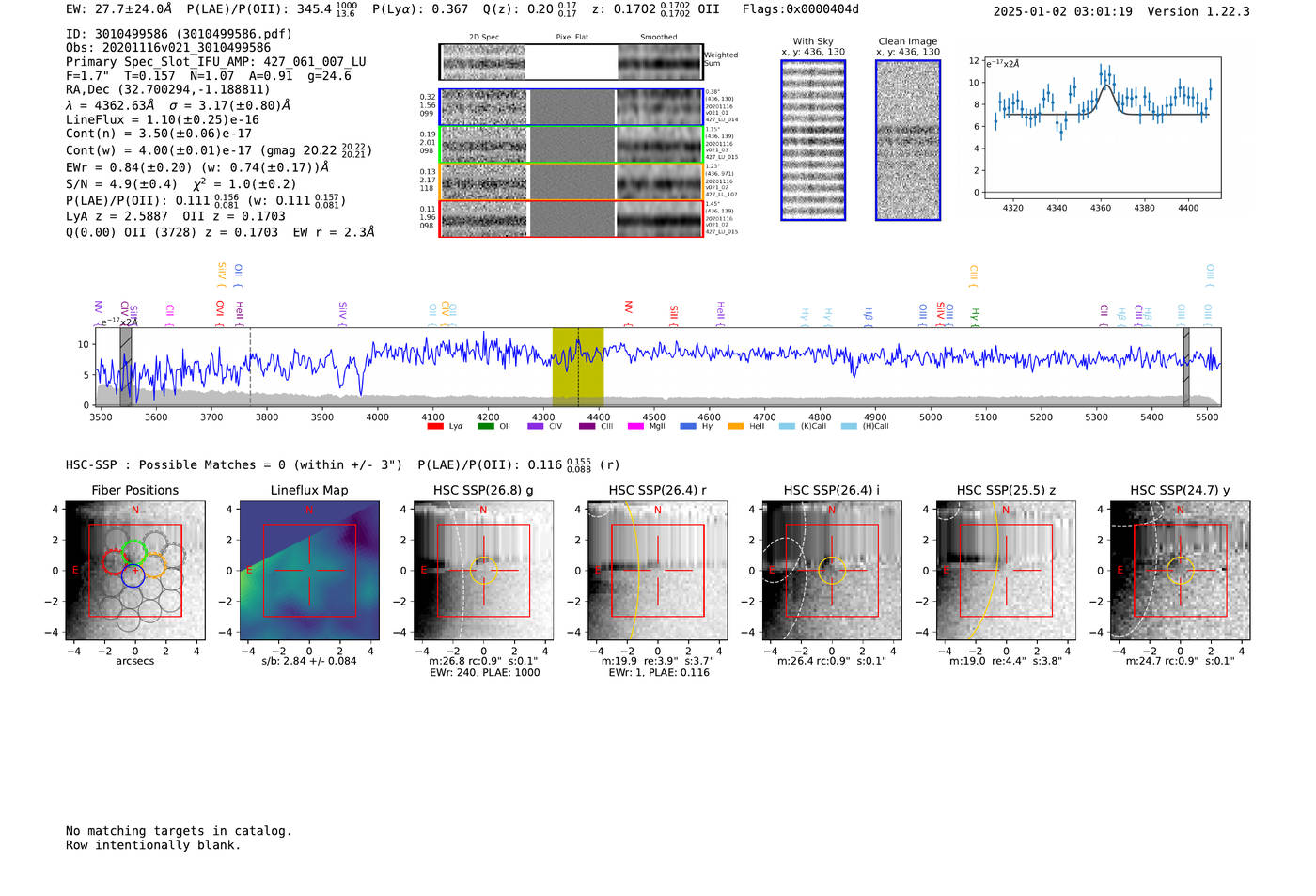1316x896 pixels.
Task: Open the HSC SSP(26.8) g image
Action: [x=483, y=571]
